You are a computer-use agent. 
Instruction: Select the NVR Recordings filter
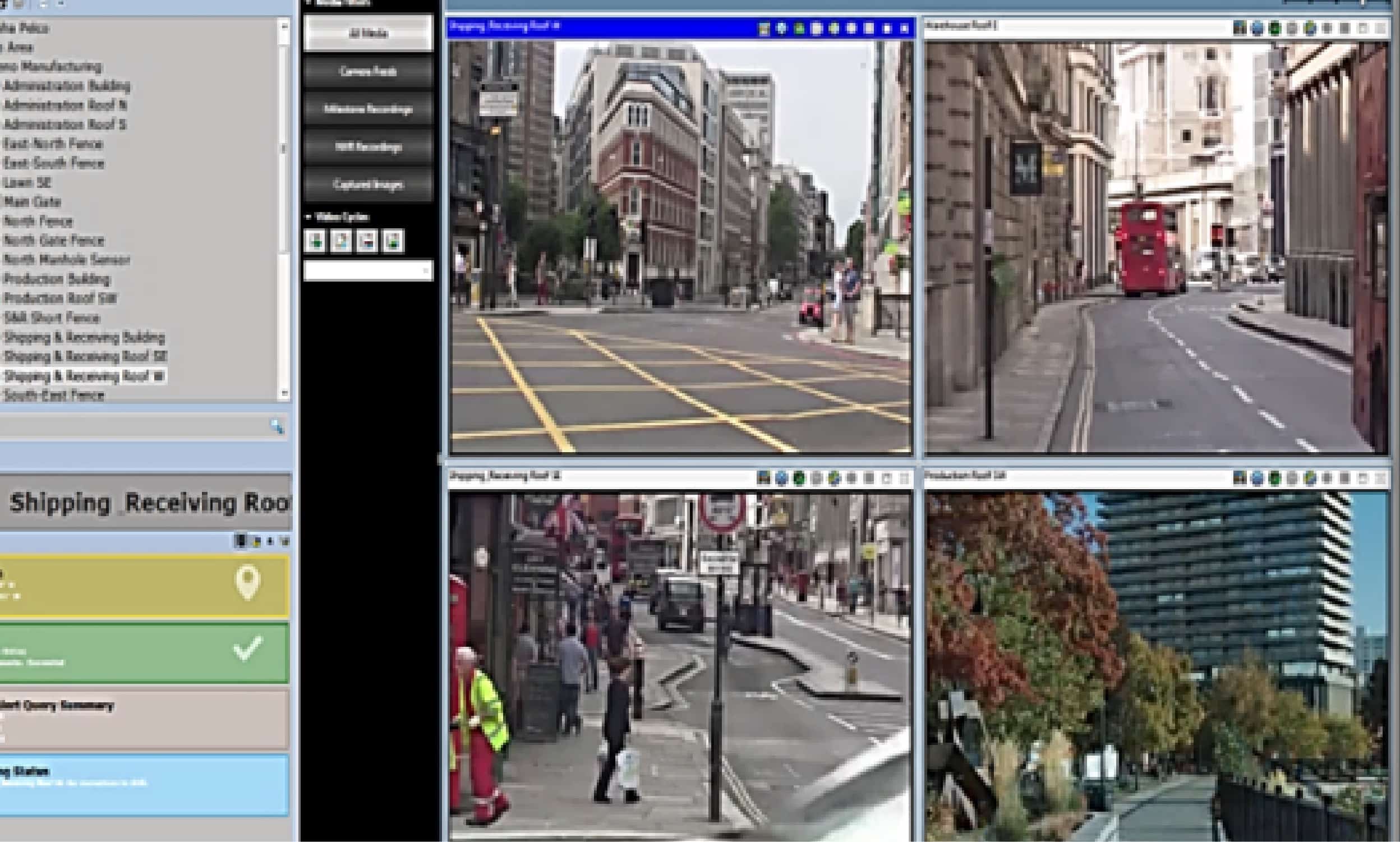[x=368, y=147]
